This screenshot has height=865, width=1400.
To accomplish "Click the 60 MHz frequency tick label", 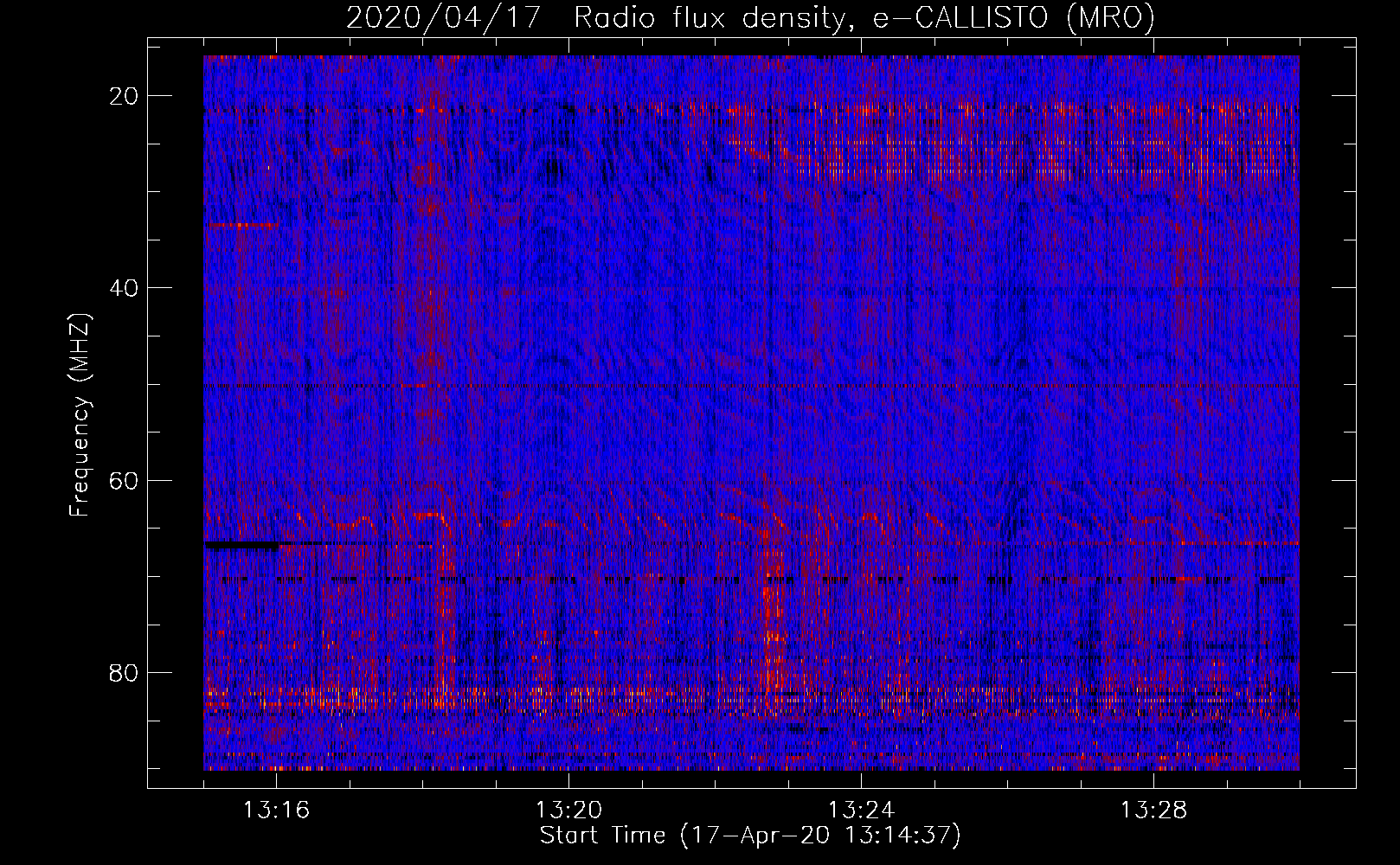I will 125,480.
